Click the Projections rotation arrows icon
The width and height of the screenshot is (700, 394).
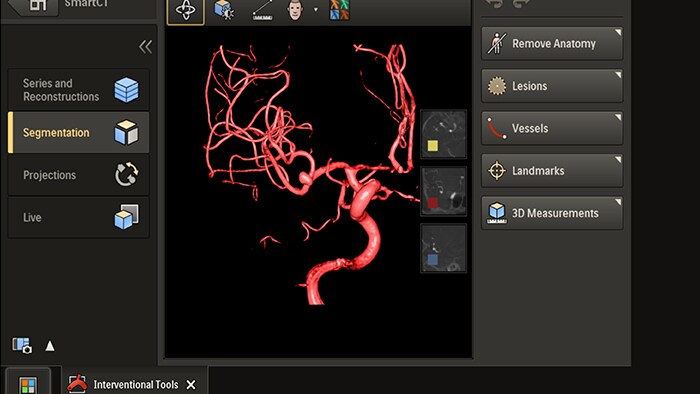126,174
